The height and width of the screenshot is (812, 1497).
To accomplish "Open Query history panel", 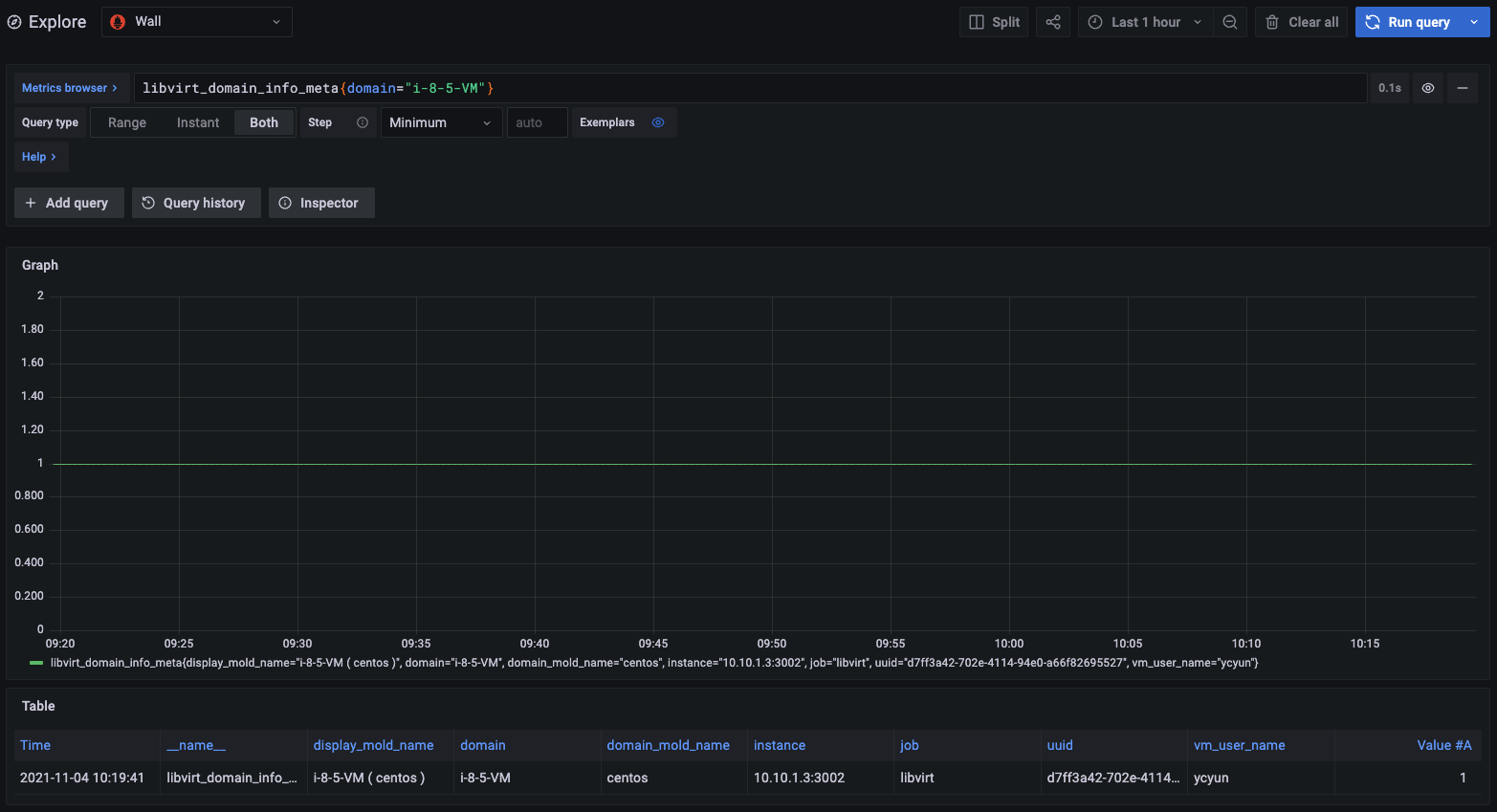I will click(x=196, y=203).
